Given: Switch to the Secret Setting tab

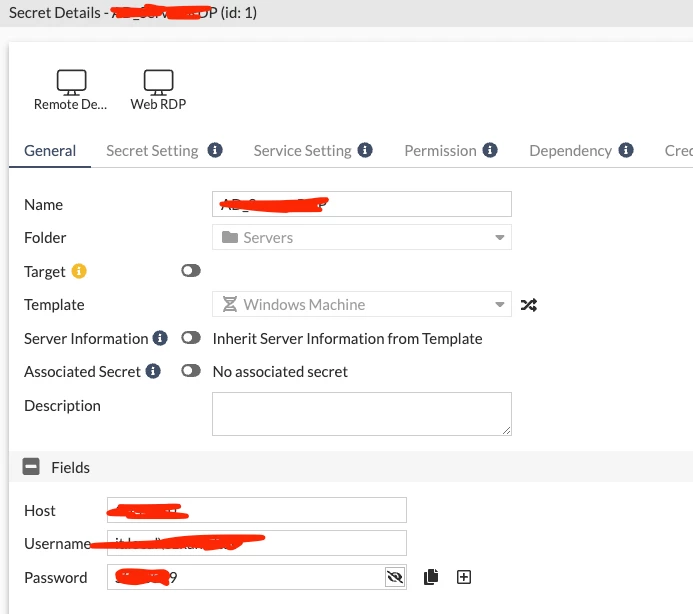Looking at the screenshot, I should 152,151.
